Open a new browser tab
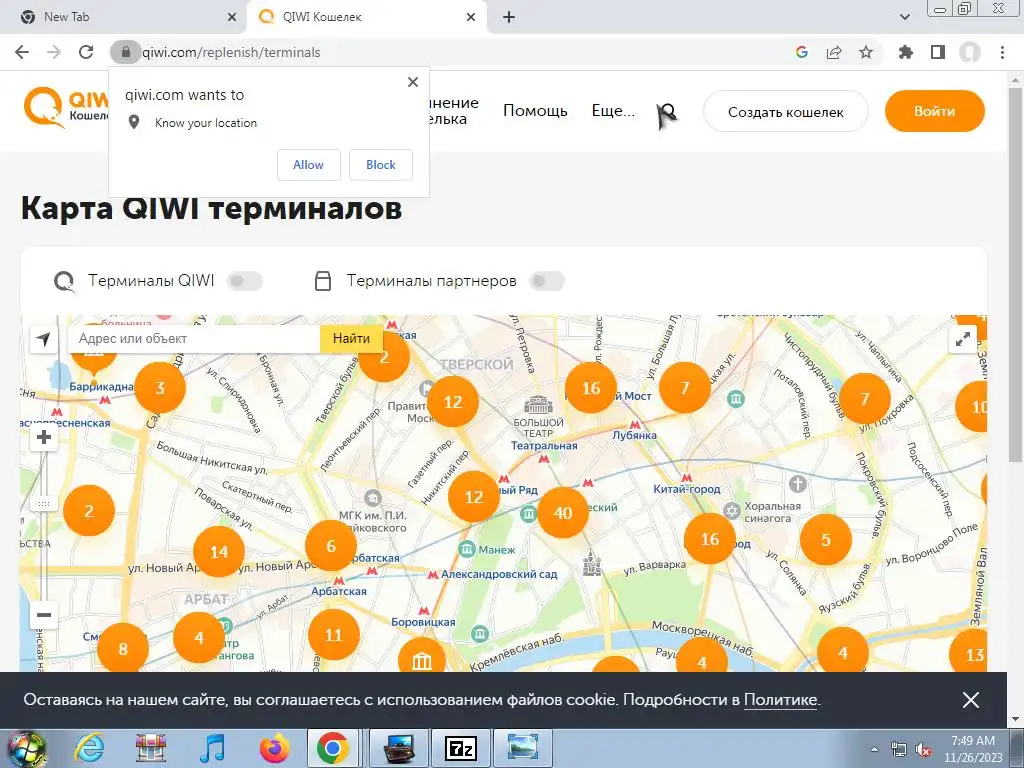Image resolution: width=1024 pixels, height=768 pixels. 509,17
